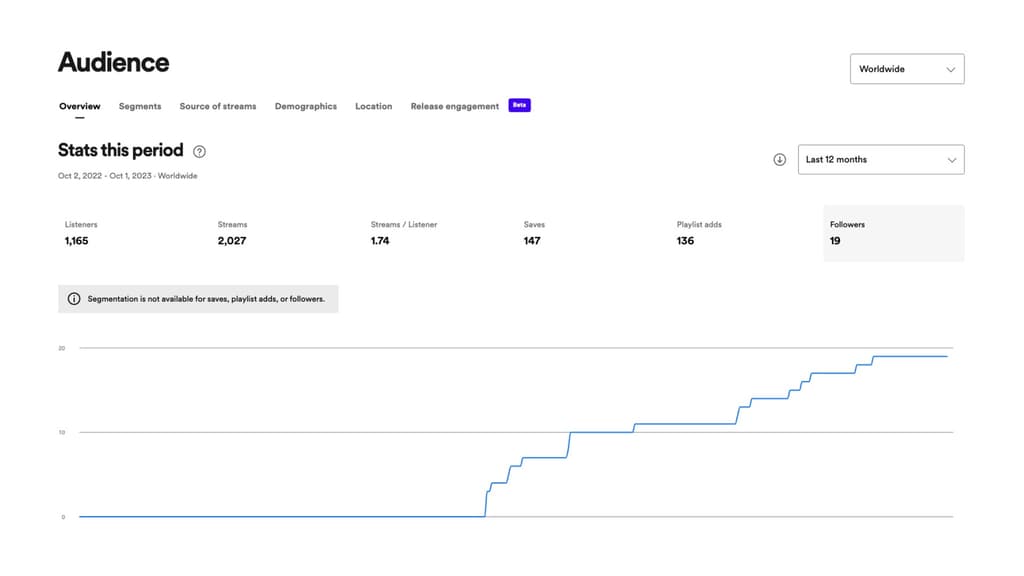The width and height of the screenshot is (1024, 576).
Task: Open the Demographics tab
Action: point(306,106)
